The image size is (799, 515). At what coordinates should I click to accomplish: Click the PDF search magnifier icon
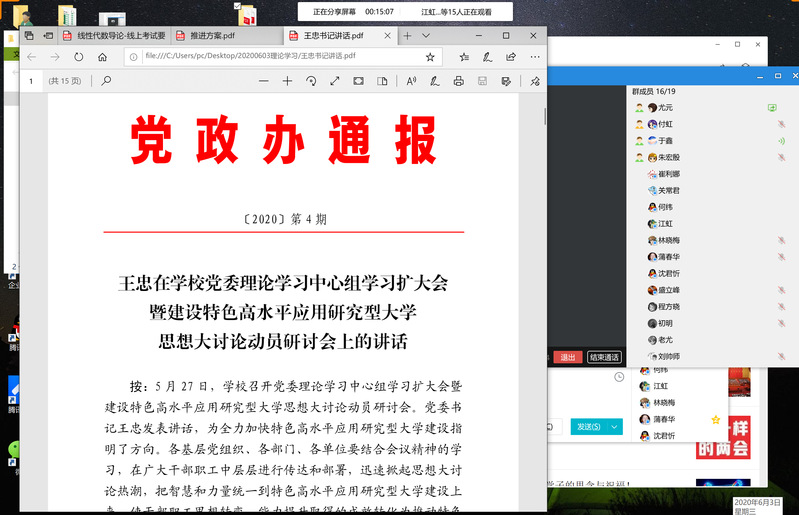point(107,81)
